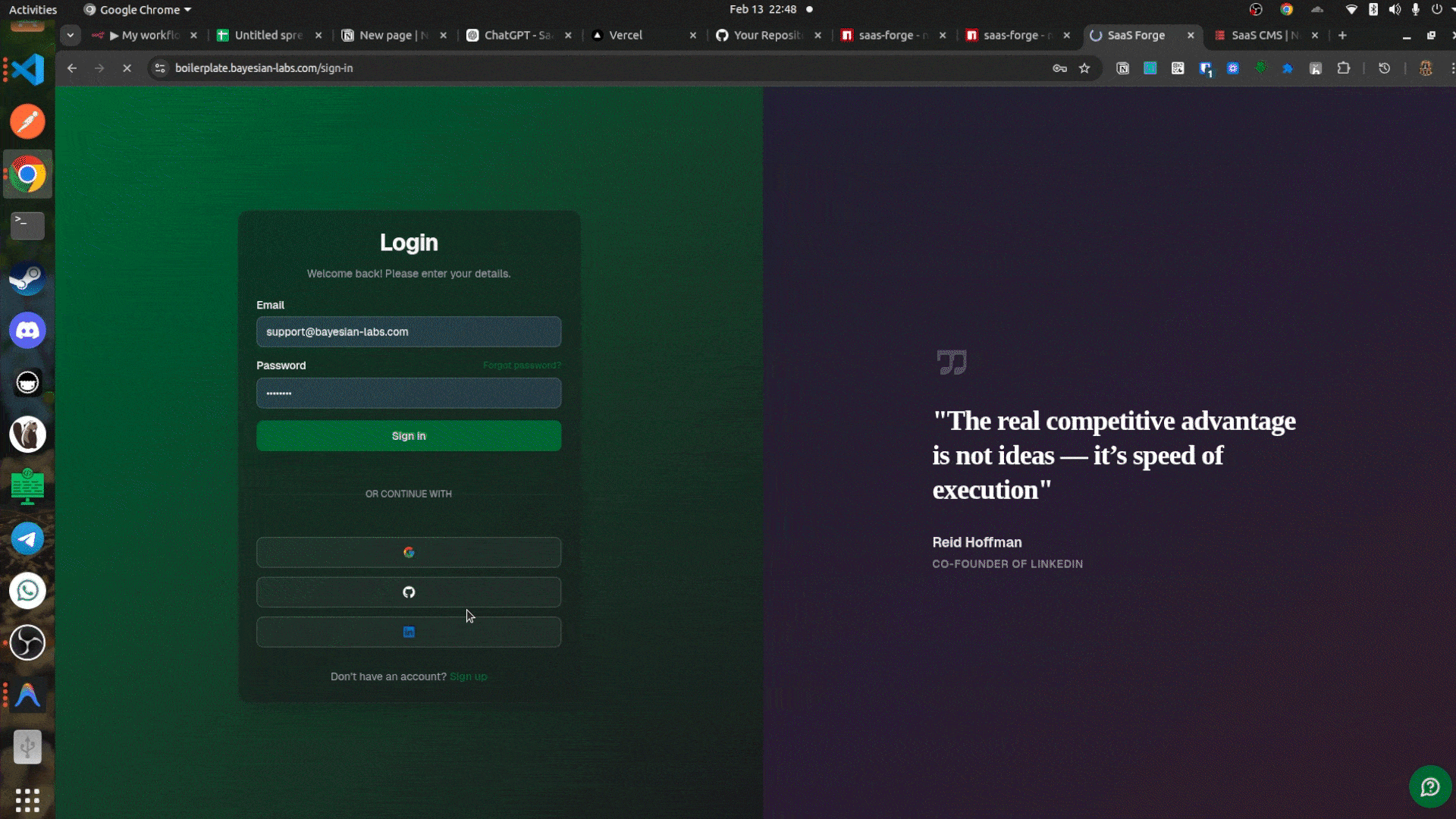Image resolution: width=1456 pixels, height=819 pixels.
Task: Bookmark this page with star icon
Action: 1084,68
